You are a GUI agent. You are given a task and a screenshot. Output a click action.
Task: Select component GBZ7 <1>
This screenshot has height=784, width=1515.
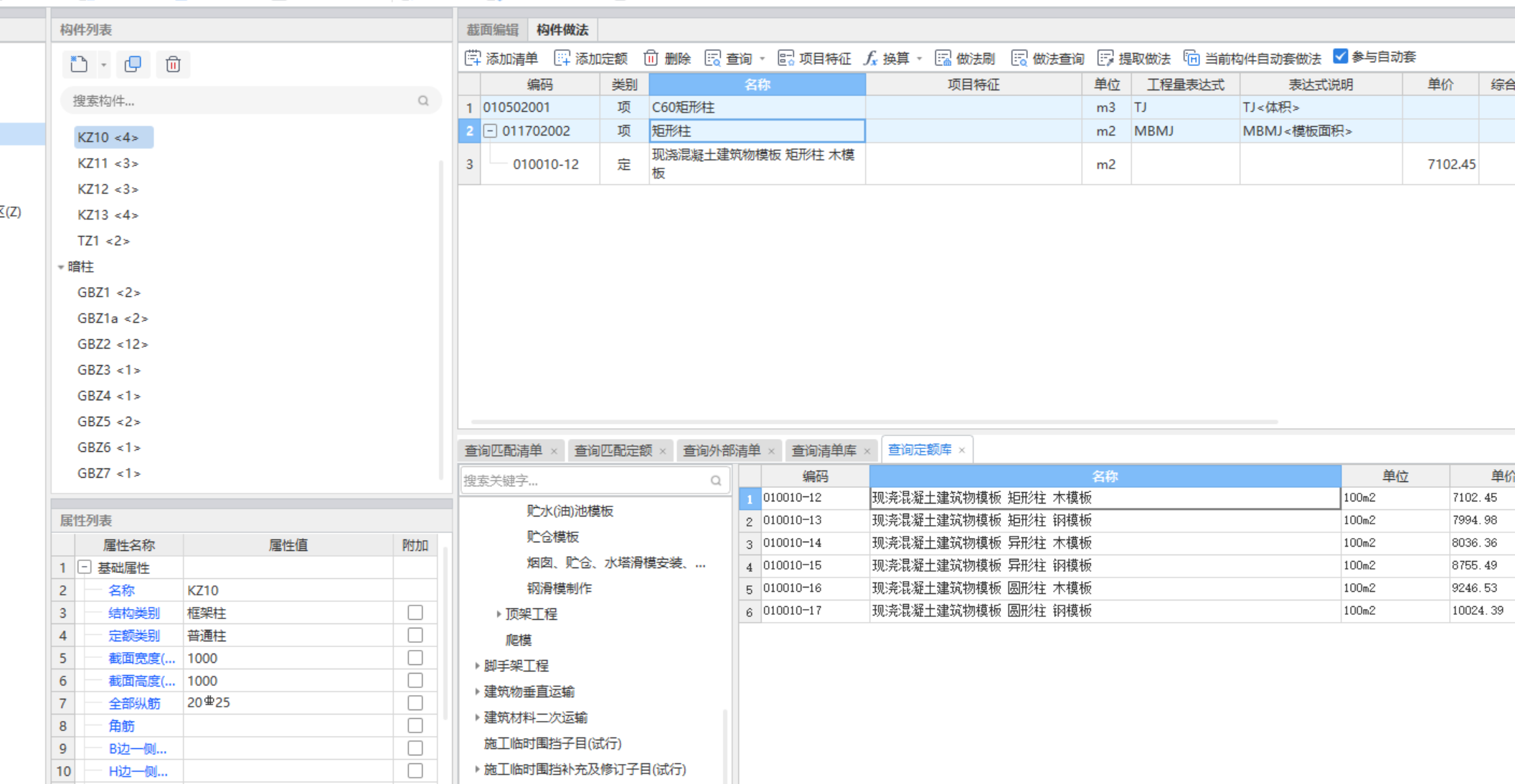(x=109, y=473)
